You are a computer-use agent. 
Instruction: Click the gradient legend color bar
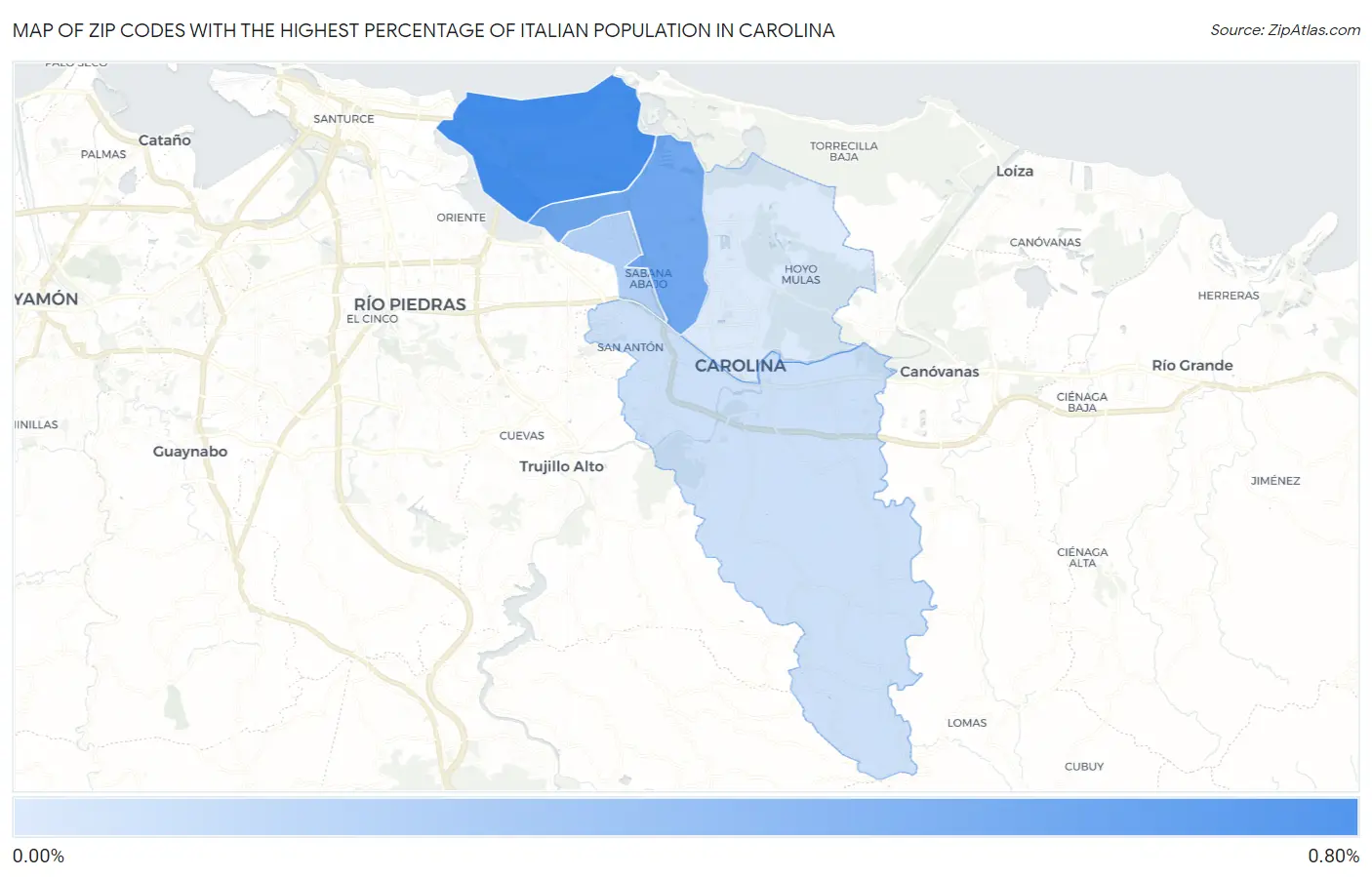point(685,817)
